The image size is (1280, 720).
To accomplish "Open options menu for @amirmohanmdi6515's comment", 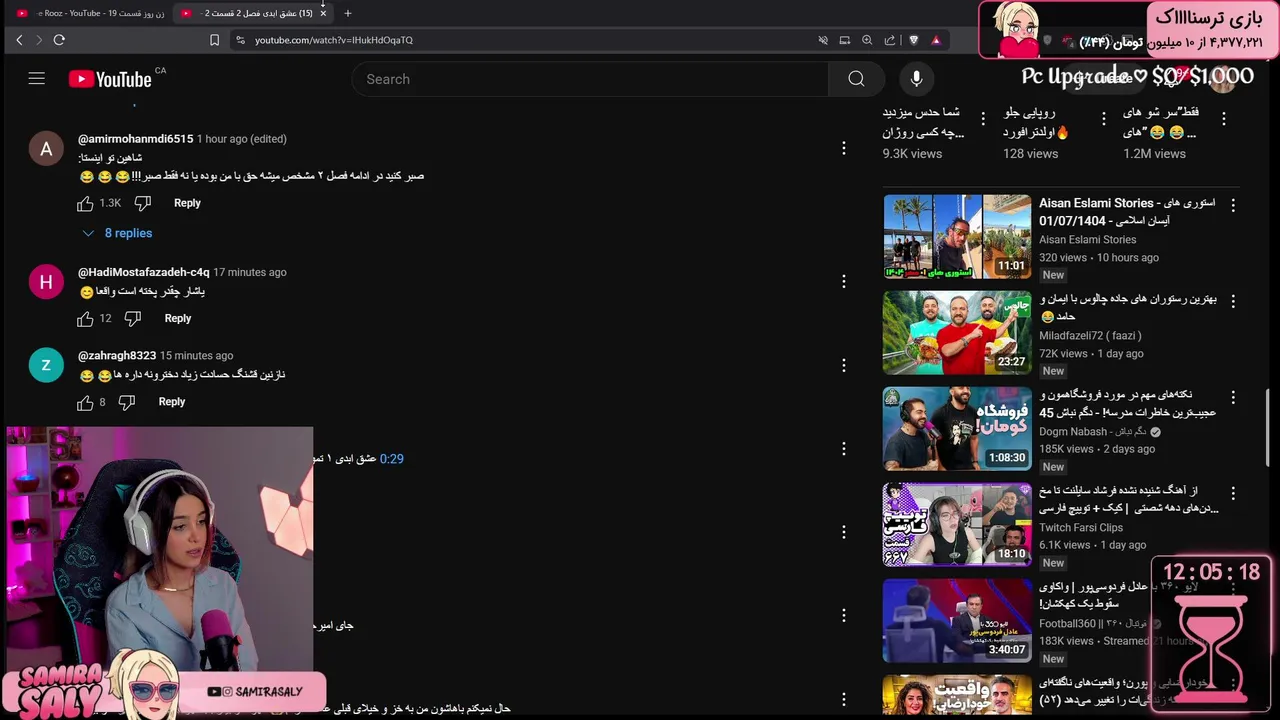I will (x=844, y=148).
